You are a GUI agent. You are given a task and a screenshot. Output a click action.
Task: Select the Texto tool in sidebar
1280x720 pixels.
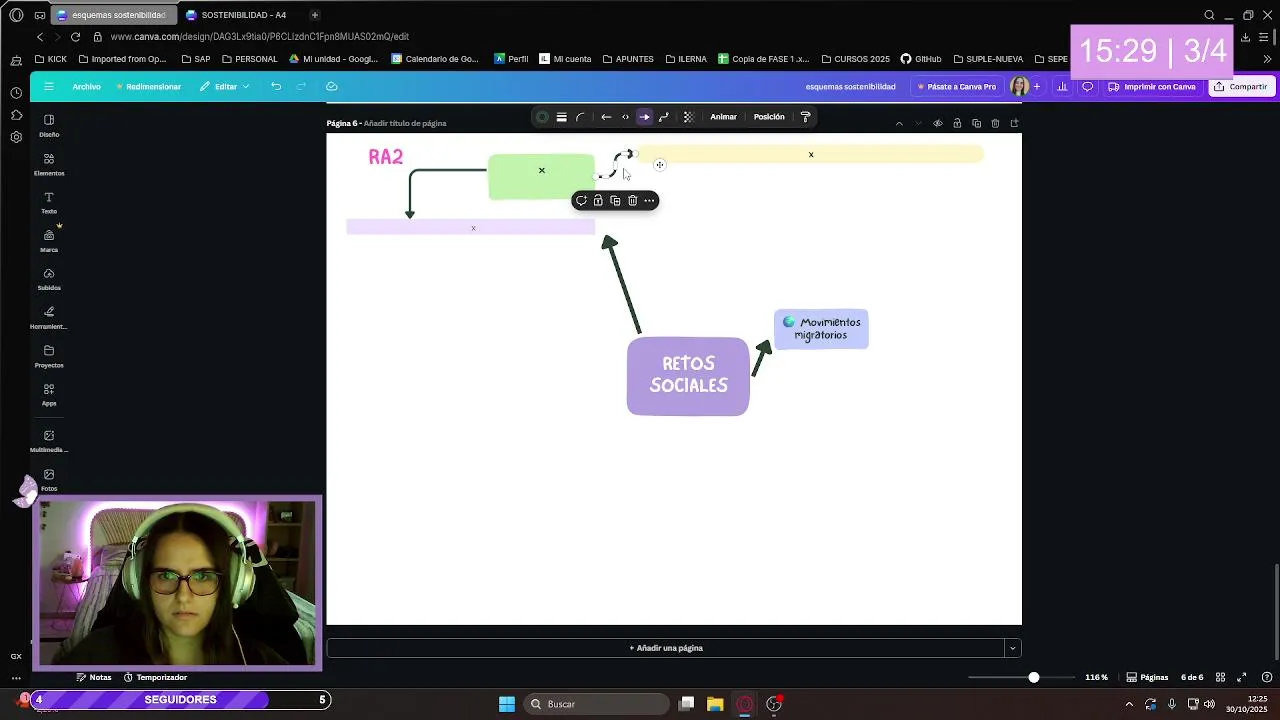pos(49,202)
